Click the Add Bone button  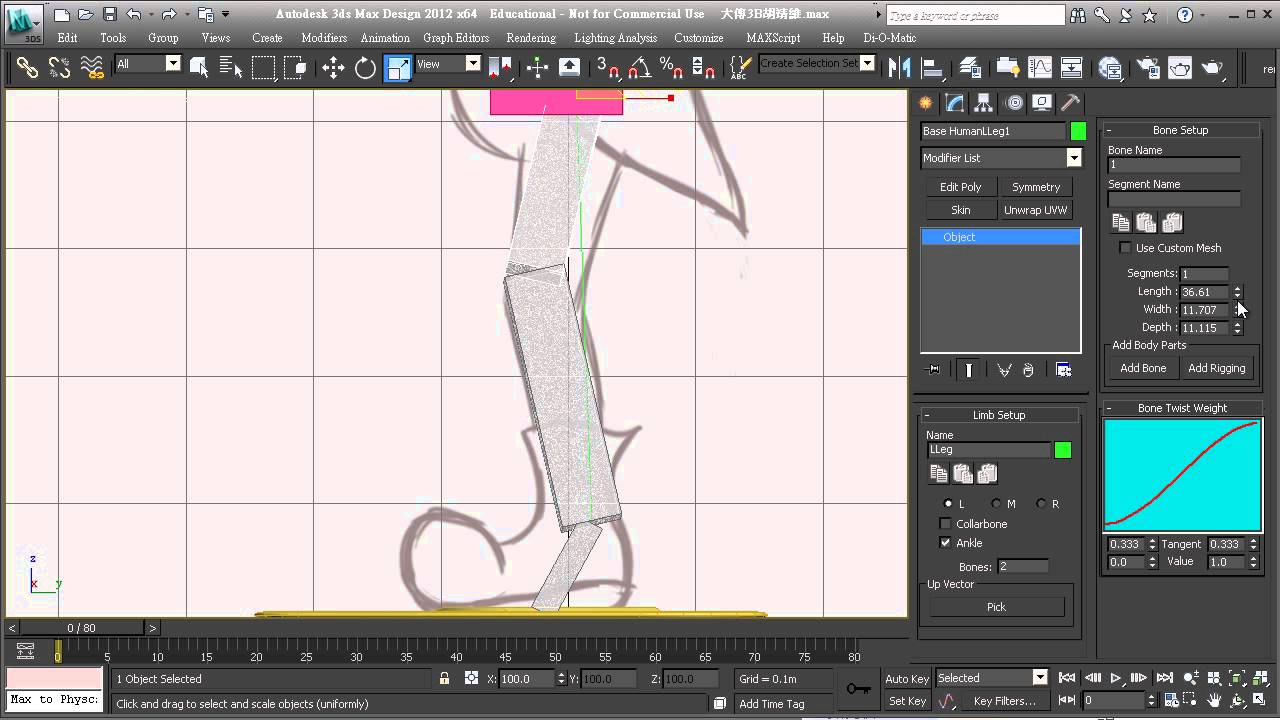click(1143, 368)
